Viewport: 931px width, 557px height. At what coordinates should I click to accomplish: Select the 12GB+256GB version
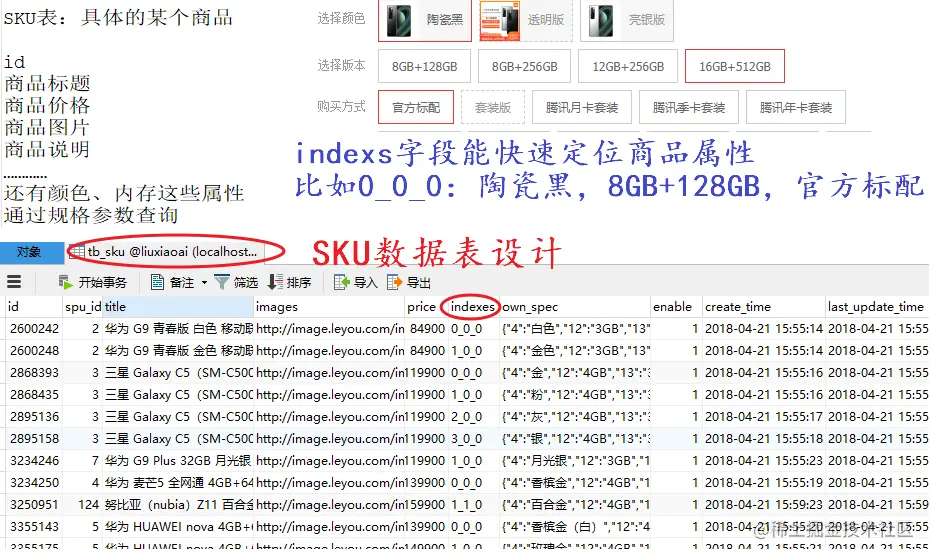628,67
